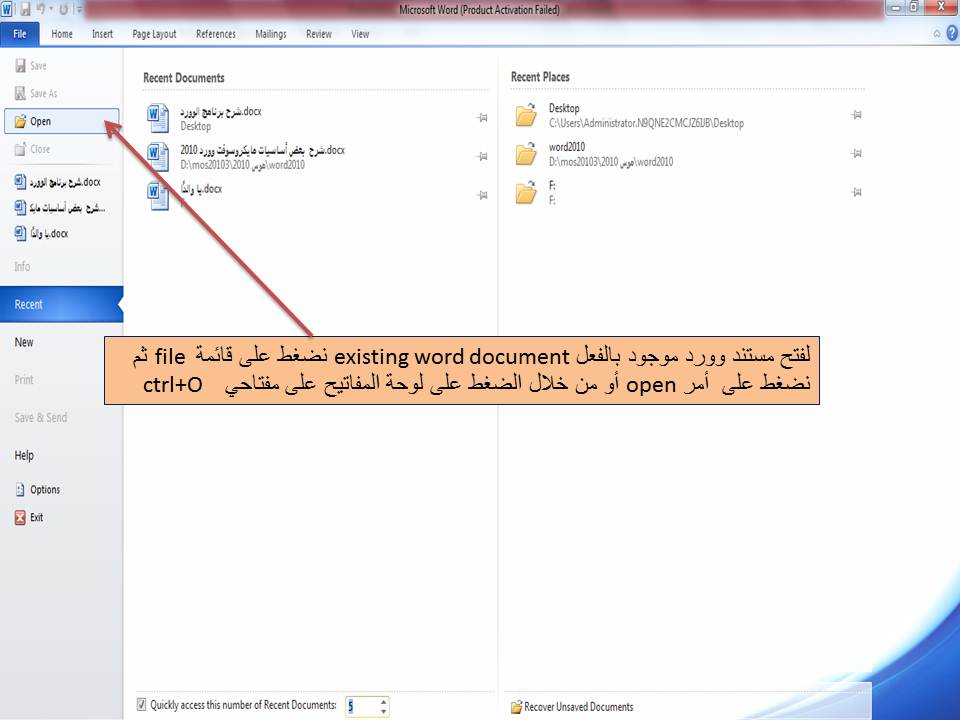
Task: Open شرح برنامج الوورد.docx from the sidebar list
Action: tap(58, 182)
